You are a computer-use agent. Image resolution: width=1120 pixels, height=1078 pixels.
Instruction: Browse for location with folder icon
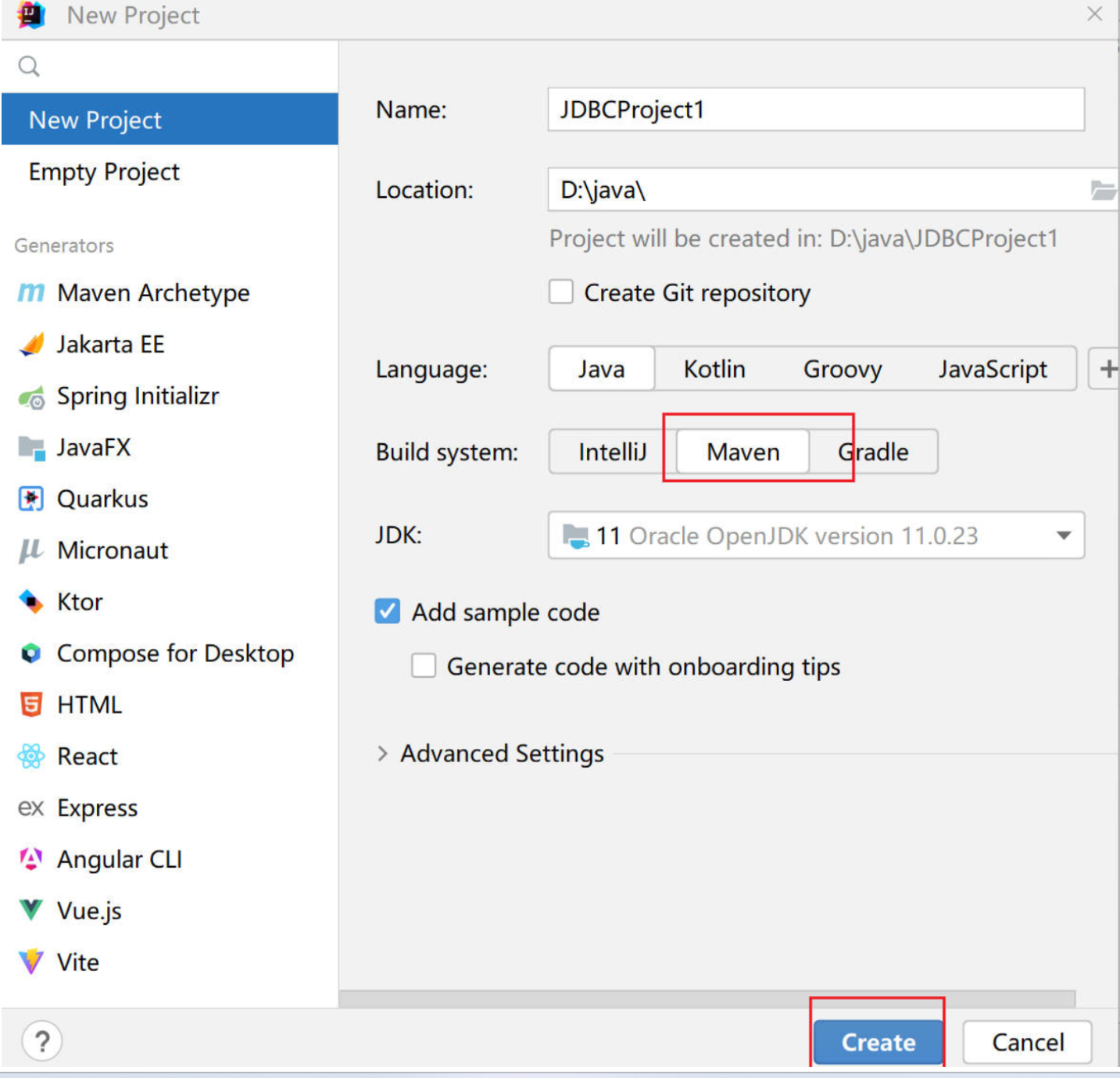[1103, 190]
